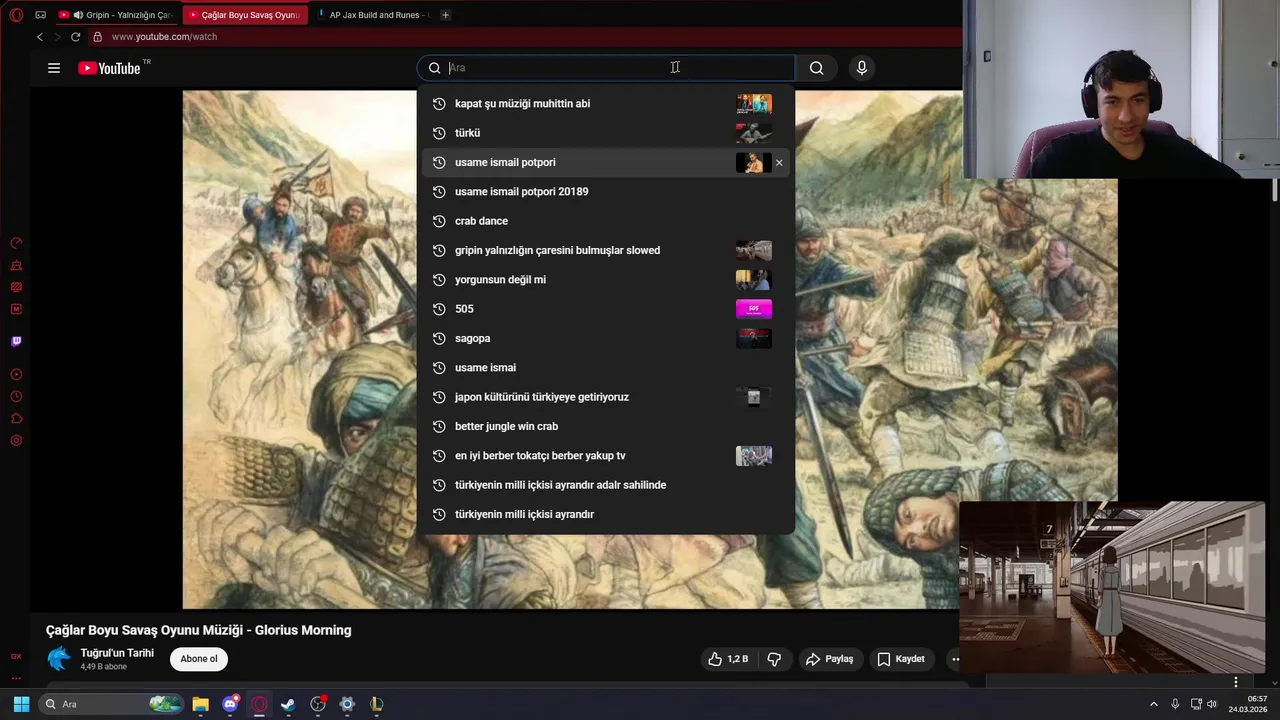Select suggestion 'sagopa'
The height and width of the screenshot is (720, 1280).
(x=606, y=338)
